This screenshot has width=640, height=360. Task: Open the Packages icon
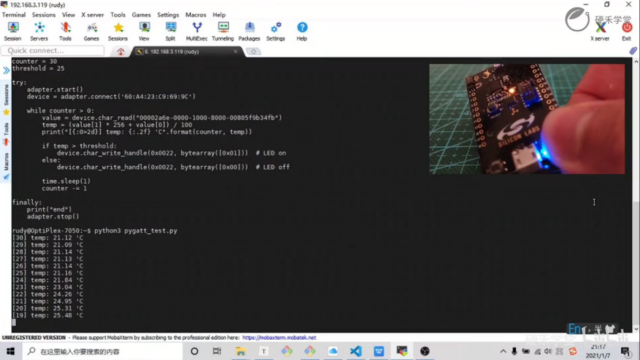point(249,31)
